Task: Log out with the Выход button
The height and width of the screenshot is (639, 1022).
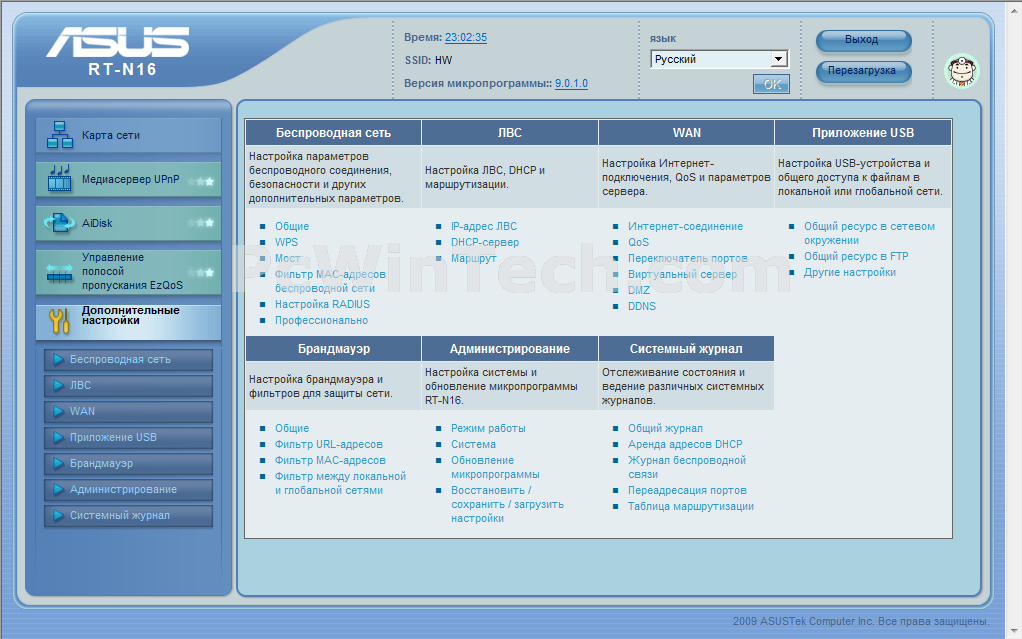Action: point(863,40)
